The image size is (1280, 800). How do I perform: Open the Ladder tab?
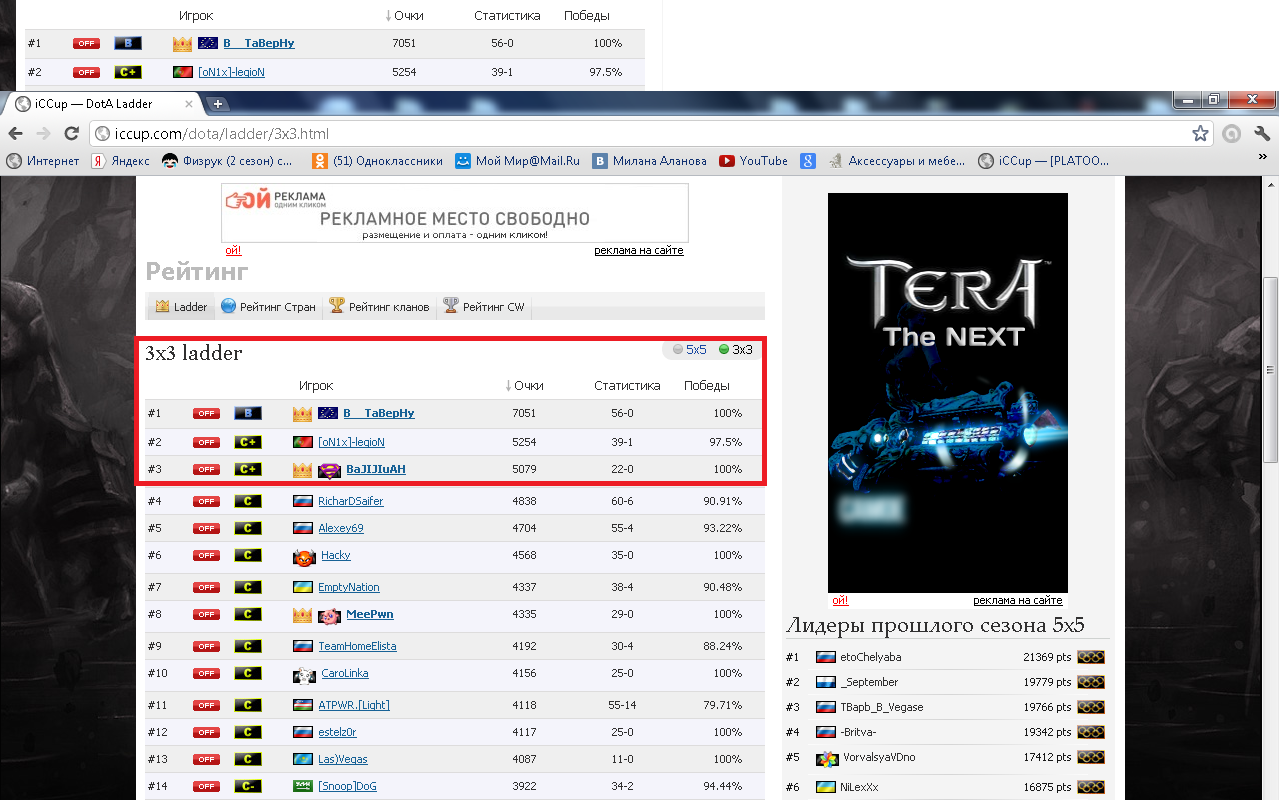pos(181,307)
